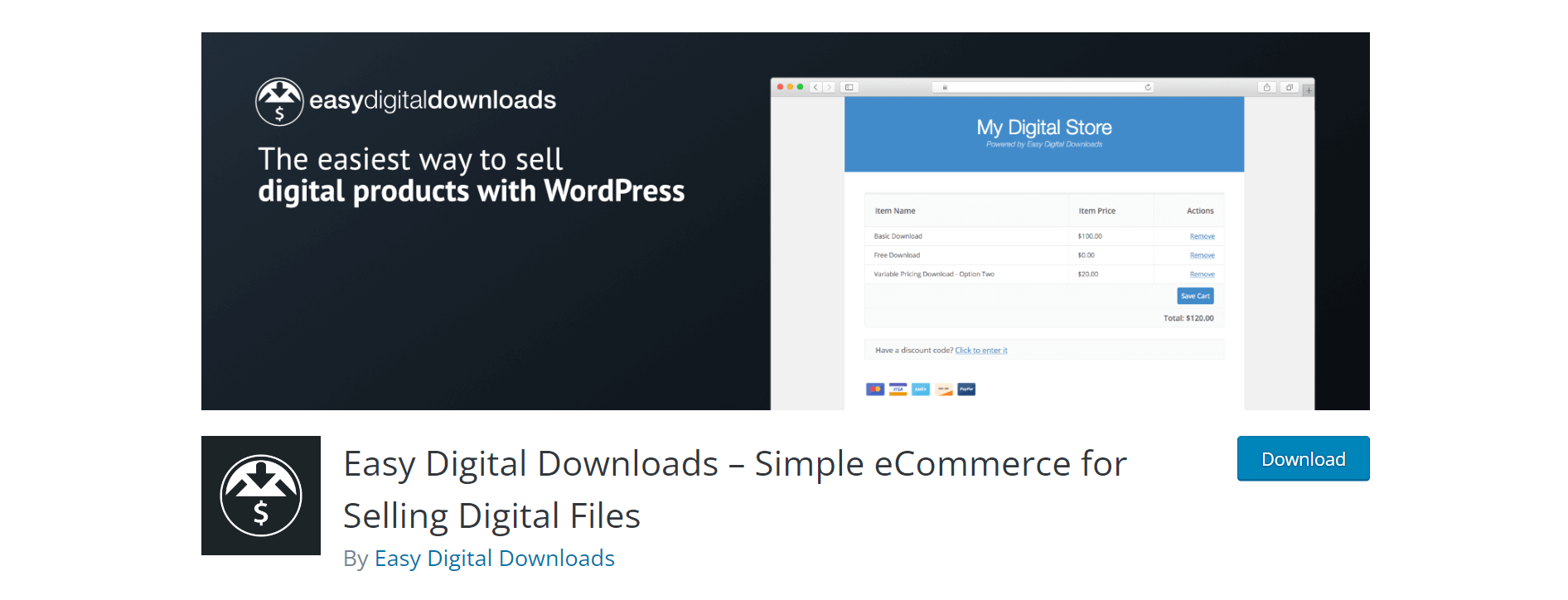This screenshot has width=1568, height=600.
Task: Click the "Total: $120.00" text
Action: [1188, 318]
